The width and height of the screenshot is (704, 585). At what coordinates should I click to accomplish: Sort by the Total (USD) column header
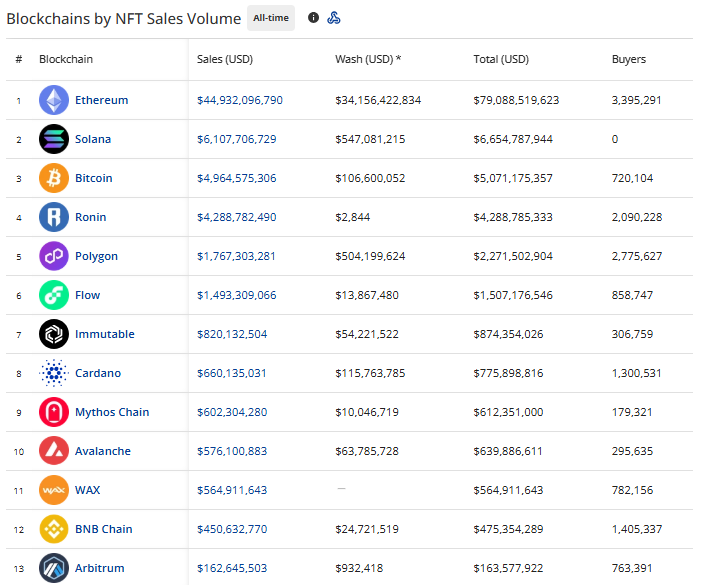point(501,59)
